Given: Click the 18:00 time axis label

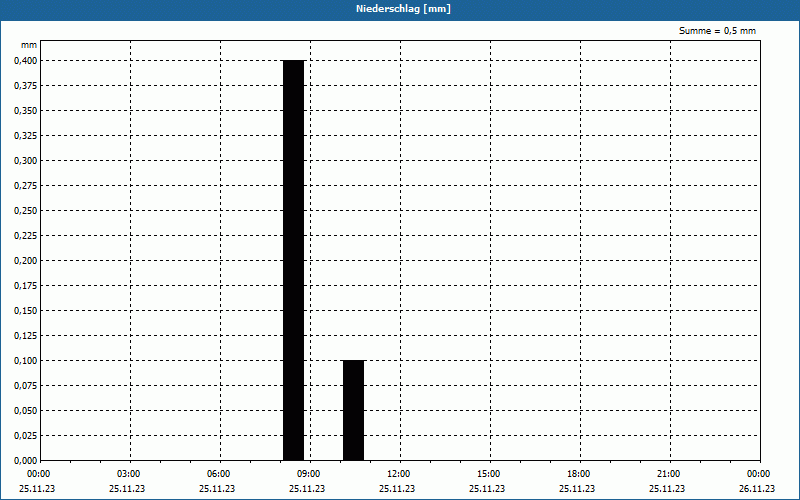Looking at the screenshot, I should click(579, 474).
